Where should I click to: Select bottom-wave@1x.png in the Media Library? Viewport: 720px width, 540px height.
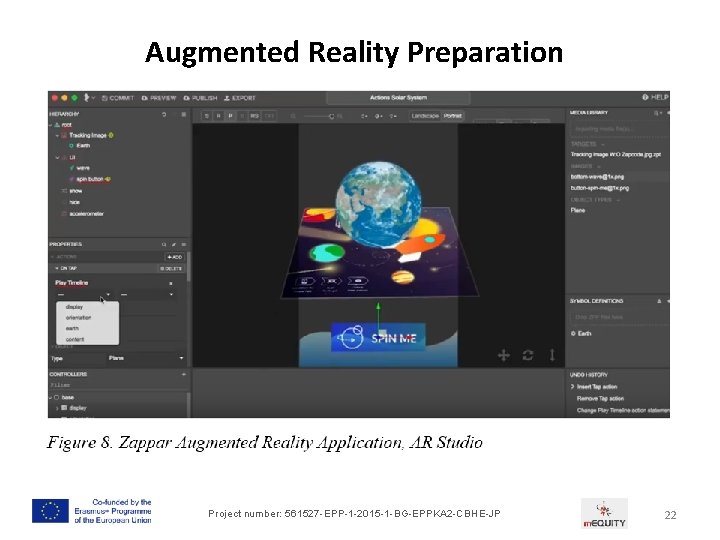pos(597,177)
